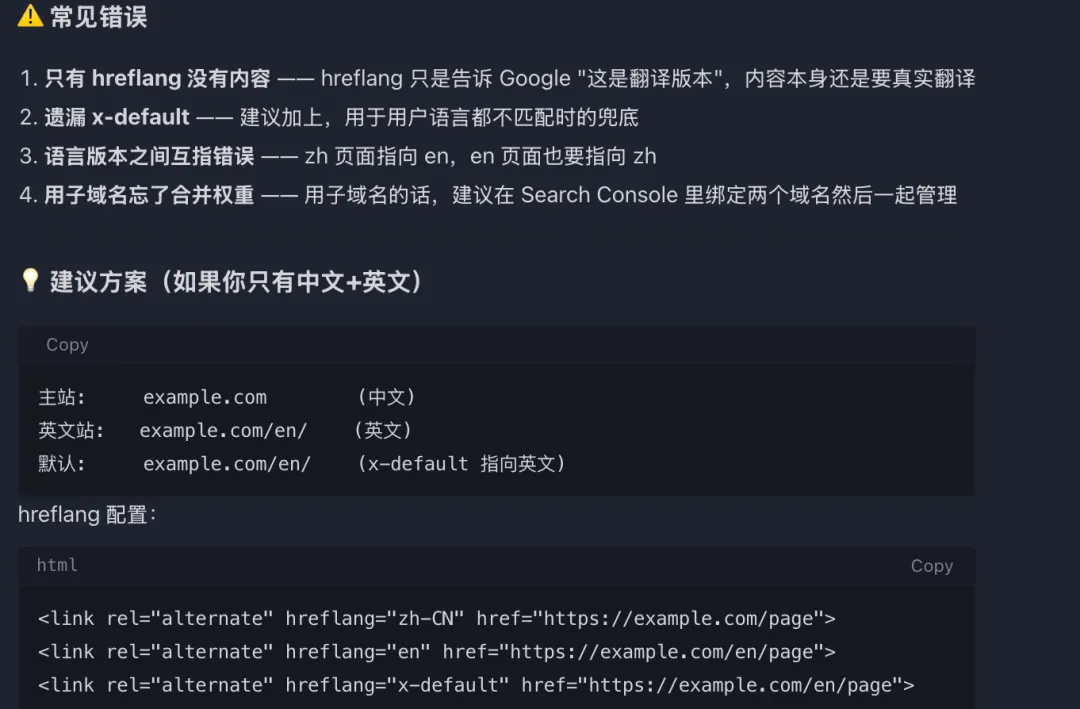
Task: Click the lightbulb emoji icon
Action: pyautogui.click(x=30, y=280)
